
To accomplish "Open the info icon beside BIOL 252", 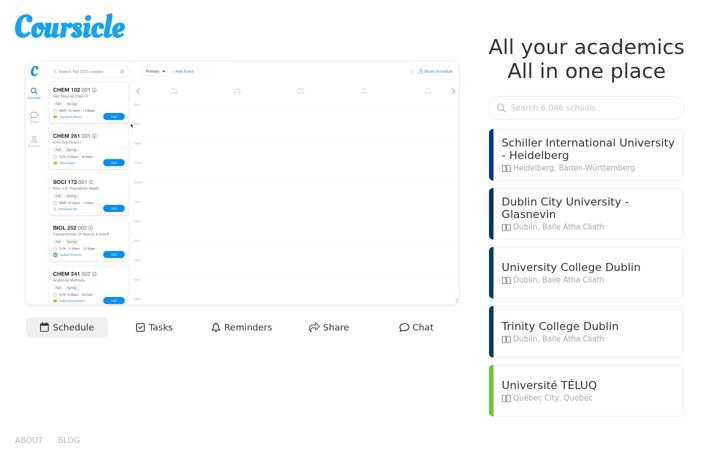I will tap(90, 228).
